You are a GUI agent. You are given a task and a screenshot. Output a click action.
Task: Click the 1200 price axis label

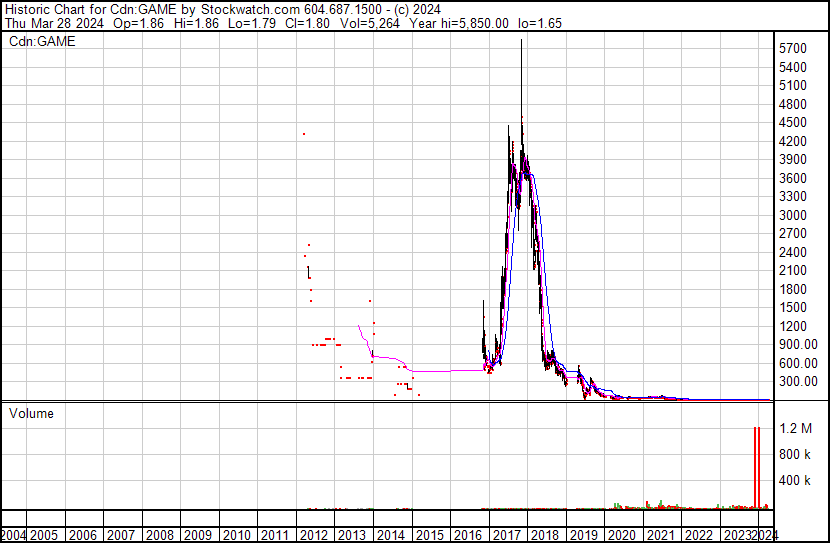pyautogui.click(x=793, y=327)
